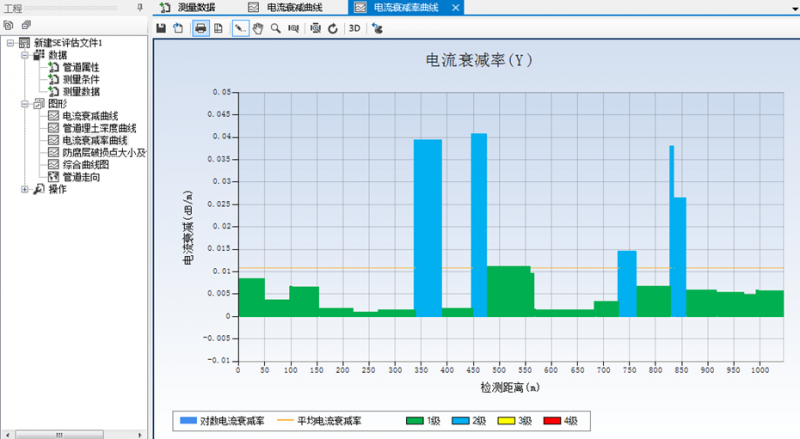
Task: Click the refresh rotate icon
Action: pyautogui.click(x=333, y=28)
